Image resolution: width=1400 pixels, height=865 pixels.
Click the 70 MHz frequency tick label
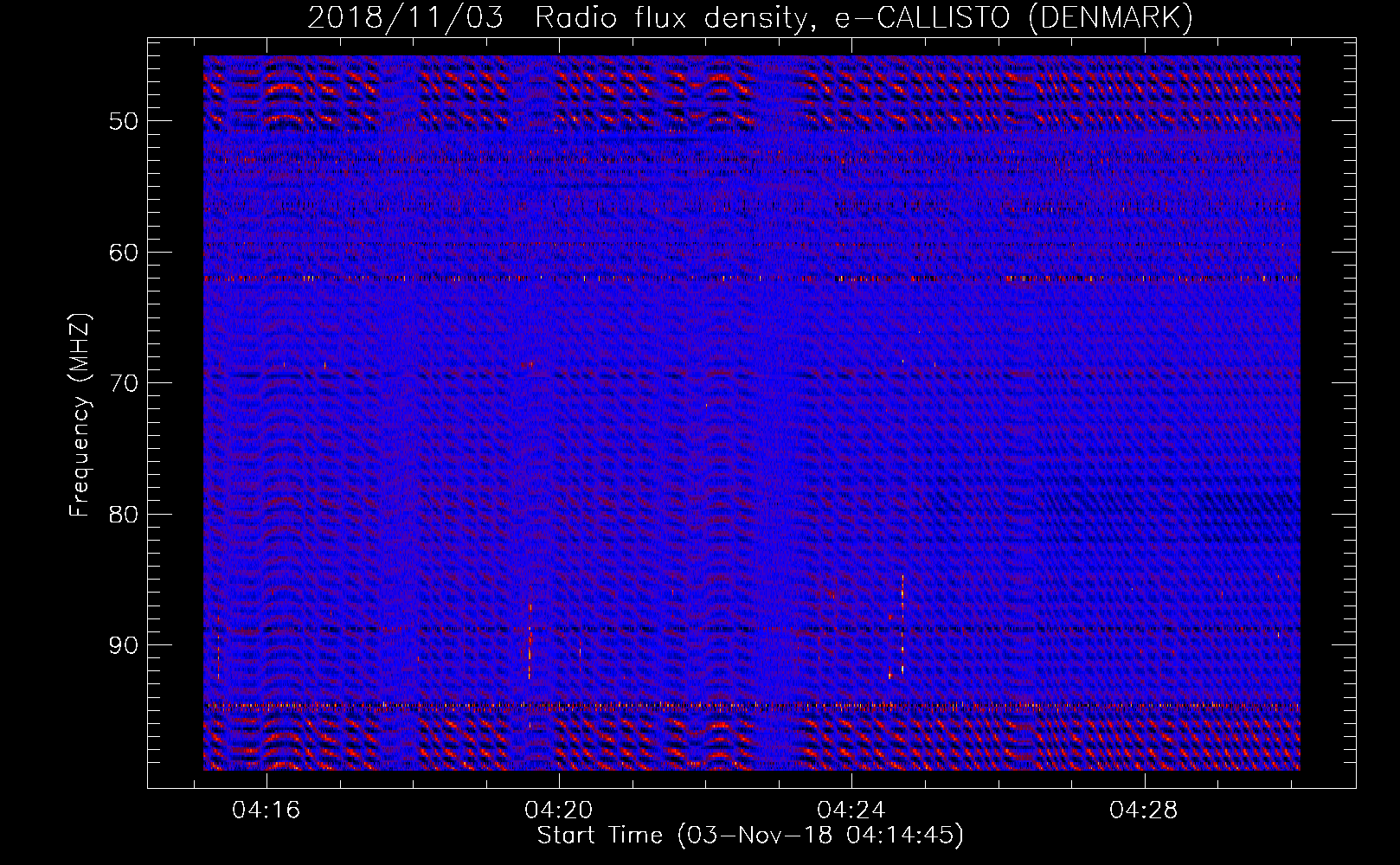124,383
